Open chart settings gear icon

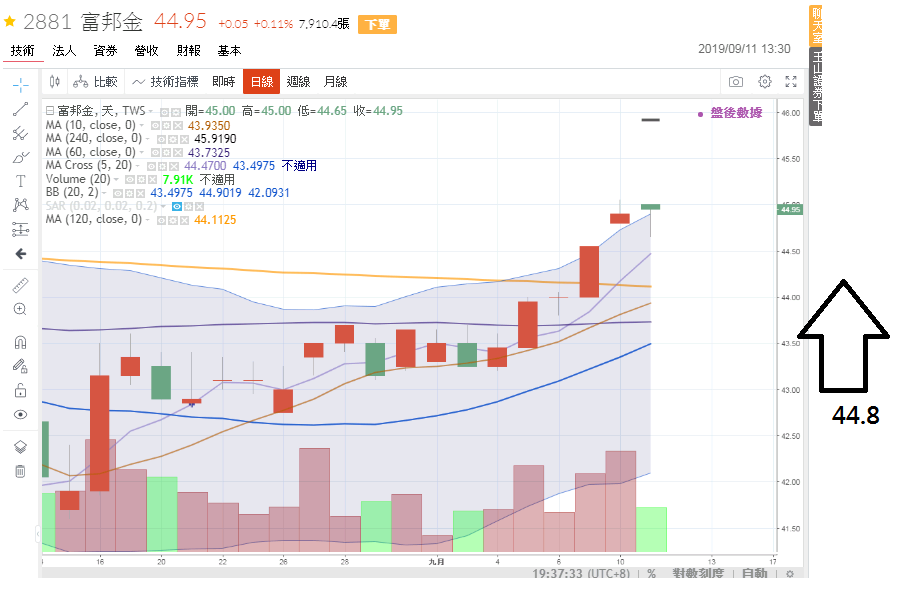point(765,82)
